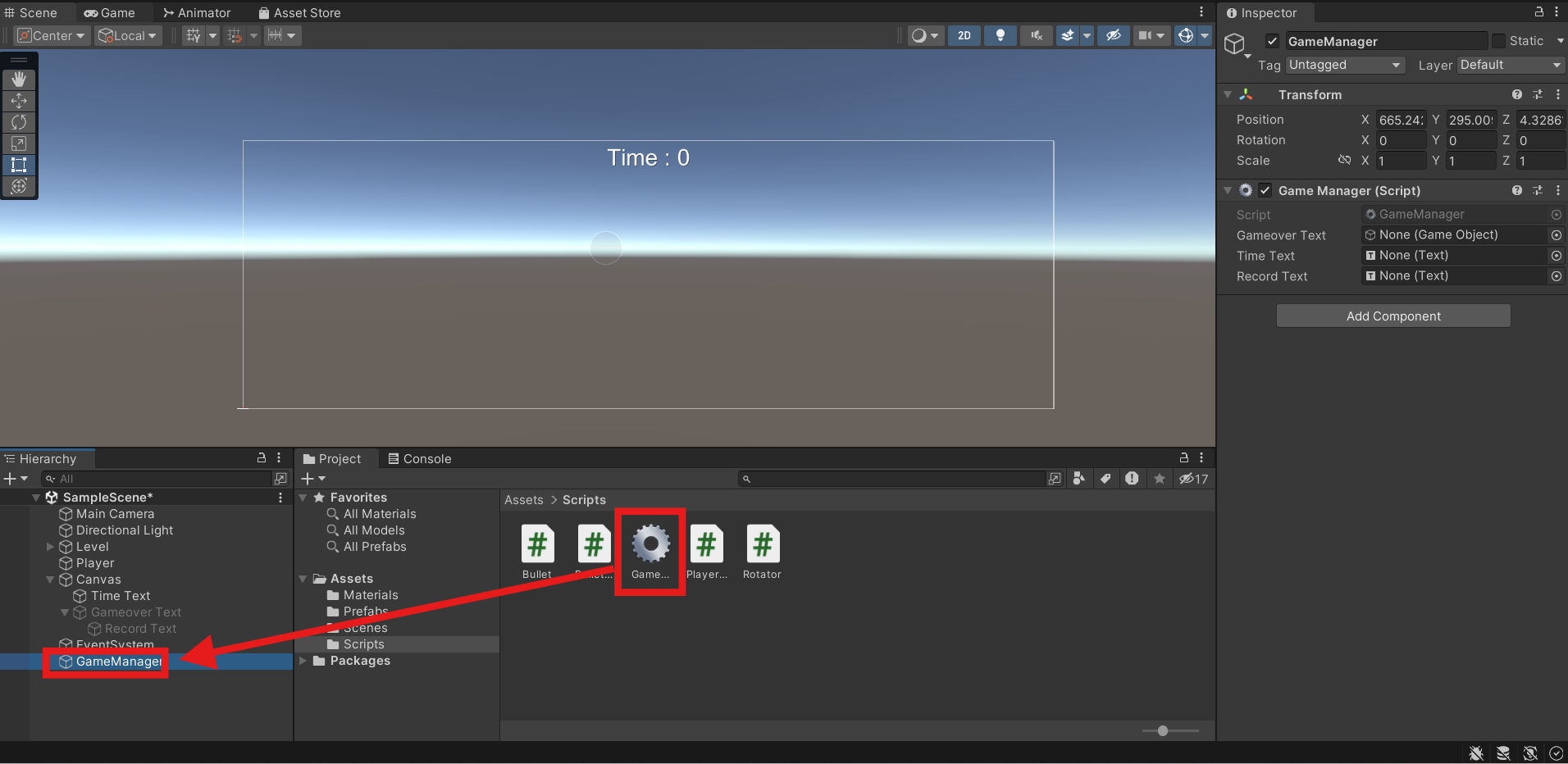The height and width of the screenshot is (764, 1568).
Task: Select the GameManager gear script asset
Action: click(650, 552)
